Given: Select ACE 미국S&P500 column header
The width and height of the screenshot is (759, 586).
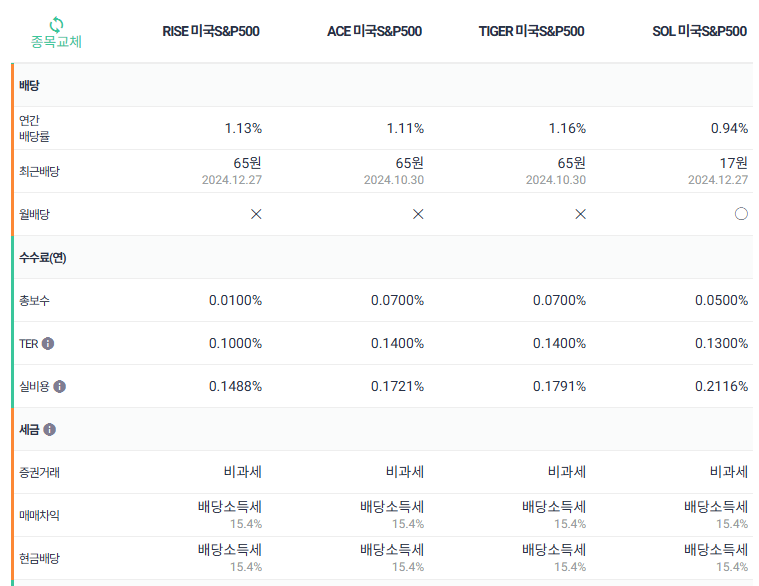Looking at the screenshot, I should [375, 31].
